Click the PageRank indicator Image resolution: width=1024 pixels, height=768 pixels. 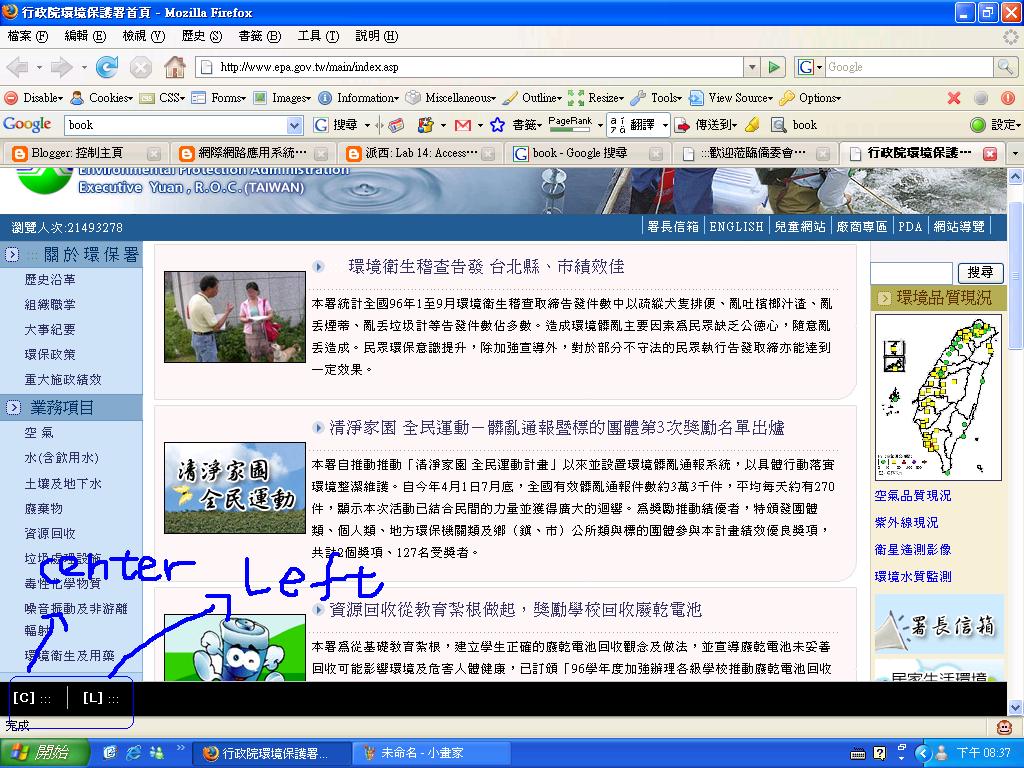[570, 124]
